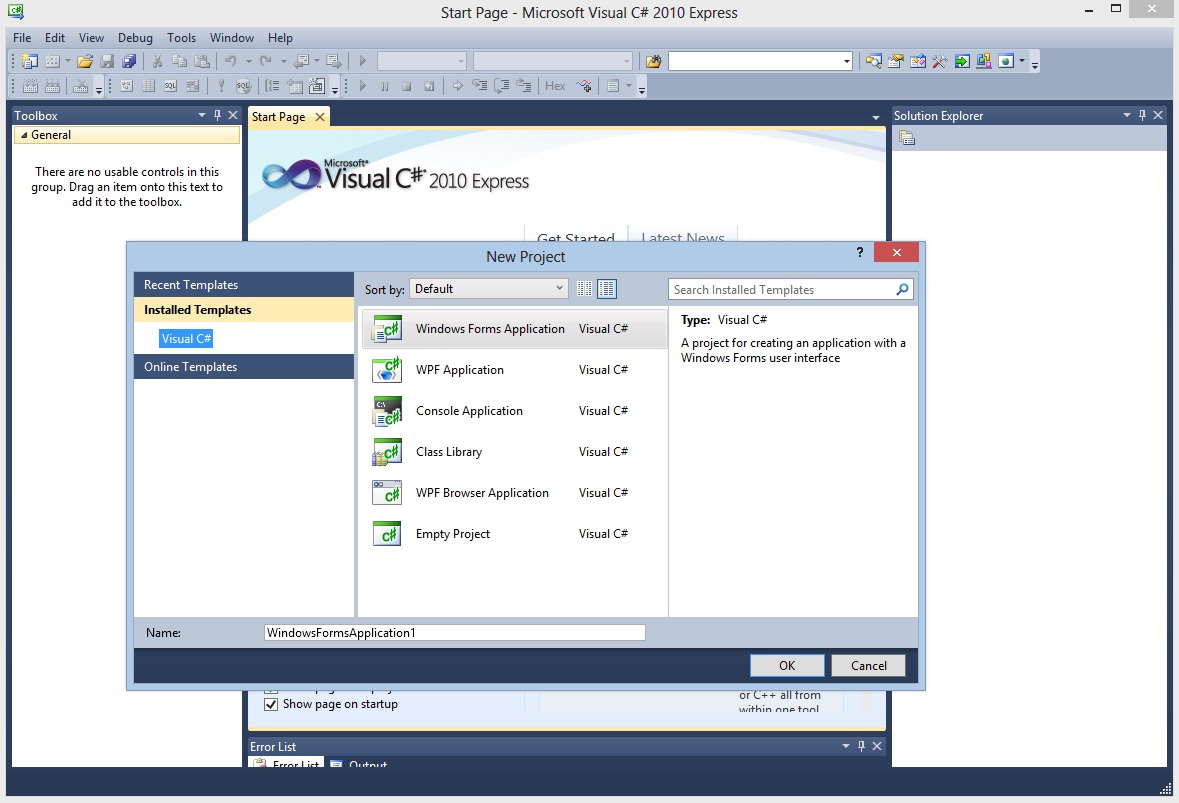Switch templates to medium icons list view

(607, 289)
